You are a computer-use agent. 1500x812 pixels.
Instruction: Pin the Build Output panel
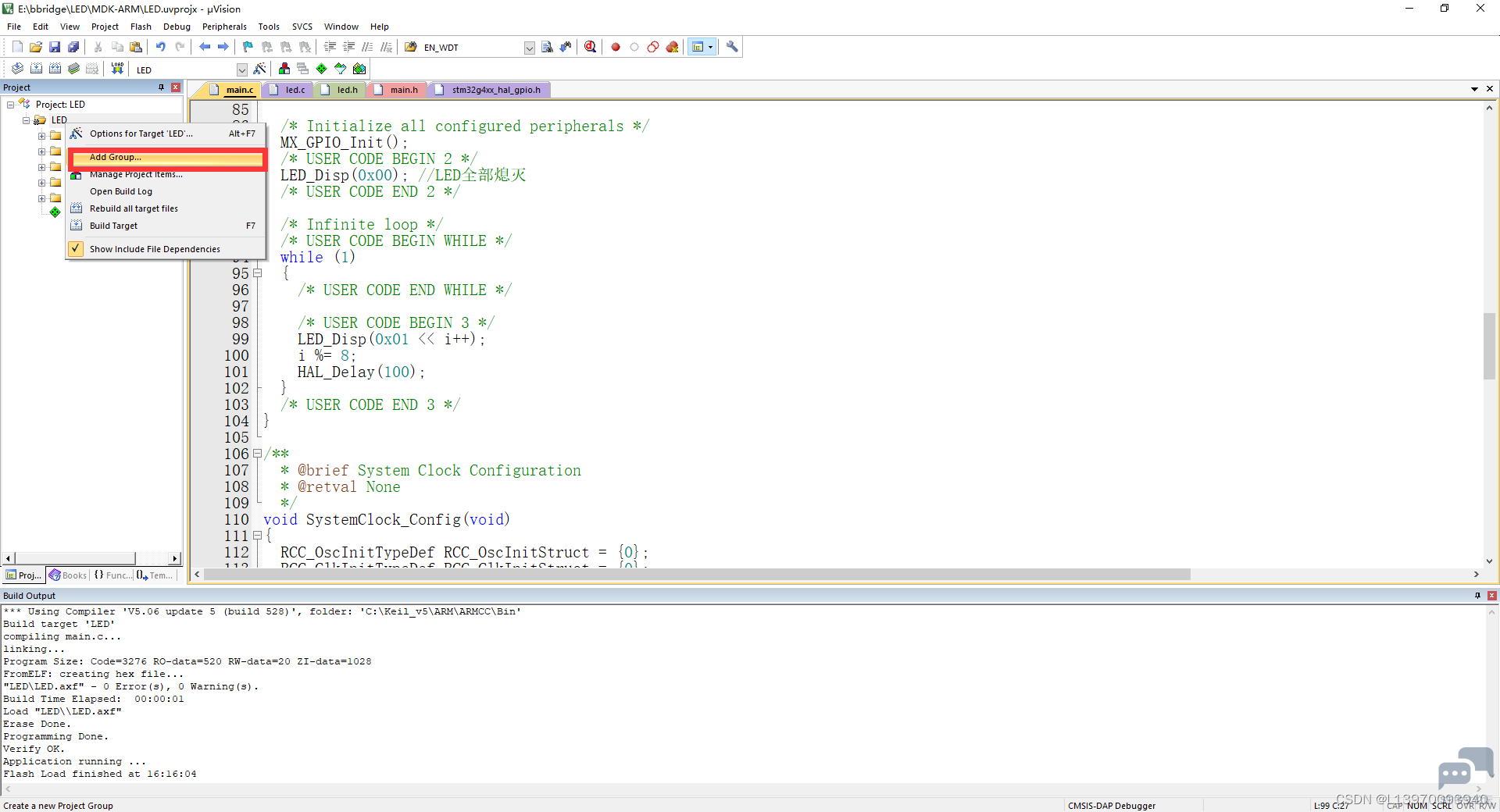coord(1477,596)
